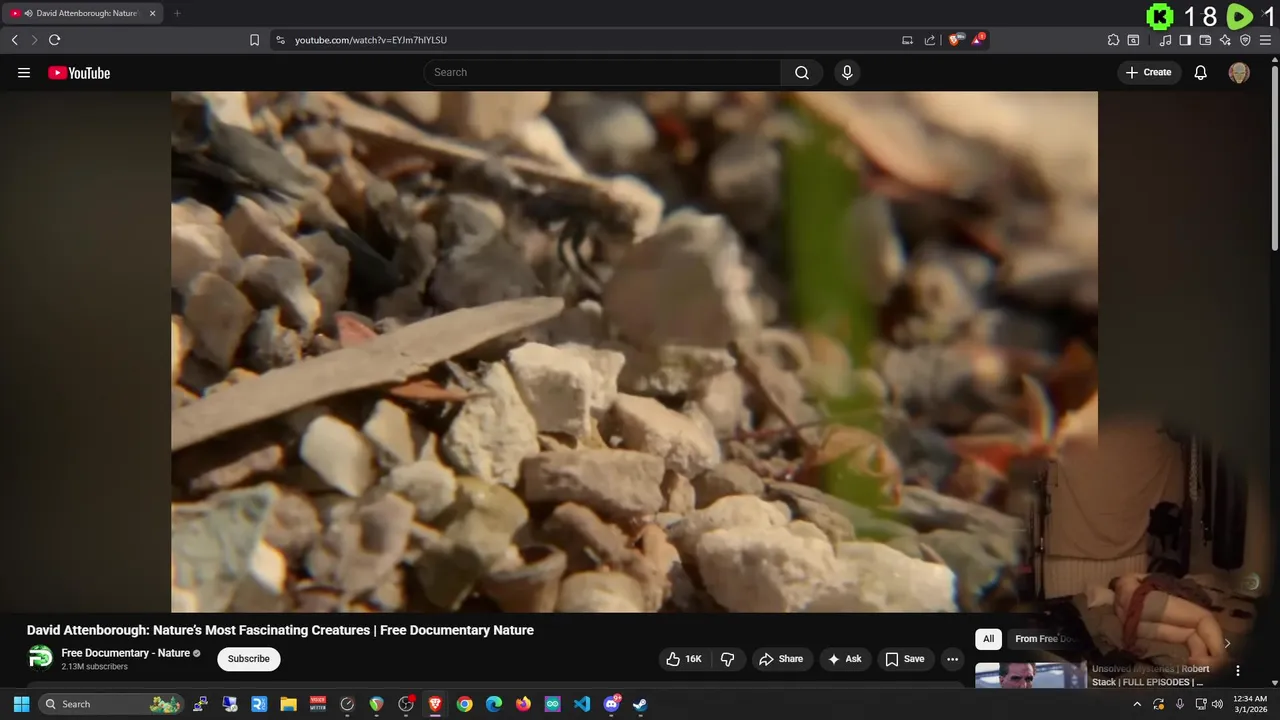Image resolution: width=1280 pixels, height=720 pixels.
Task: Start voice search with the microphone icon
Action: tap(847, 72)
